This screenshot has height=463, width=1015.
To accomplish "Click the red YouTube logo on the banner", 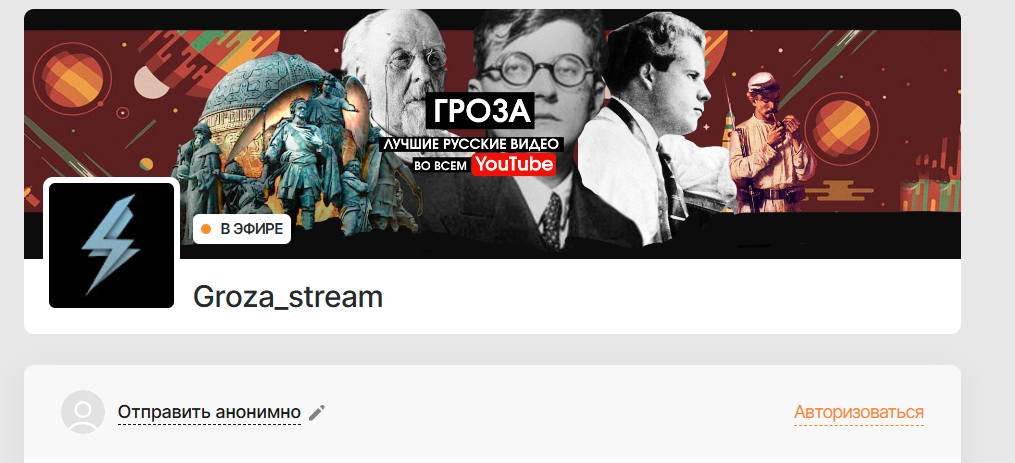I will point(513,164).
